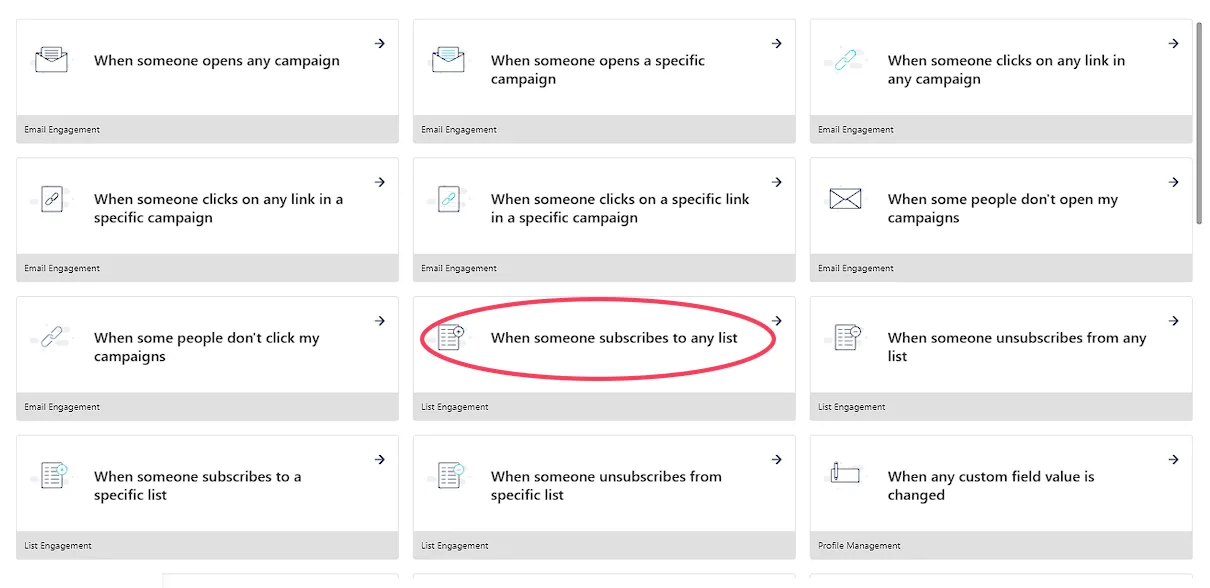
Task: Open arrow on 'clicks on a specific link in a specific campaign'
Action: (x=777, y=182)
